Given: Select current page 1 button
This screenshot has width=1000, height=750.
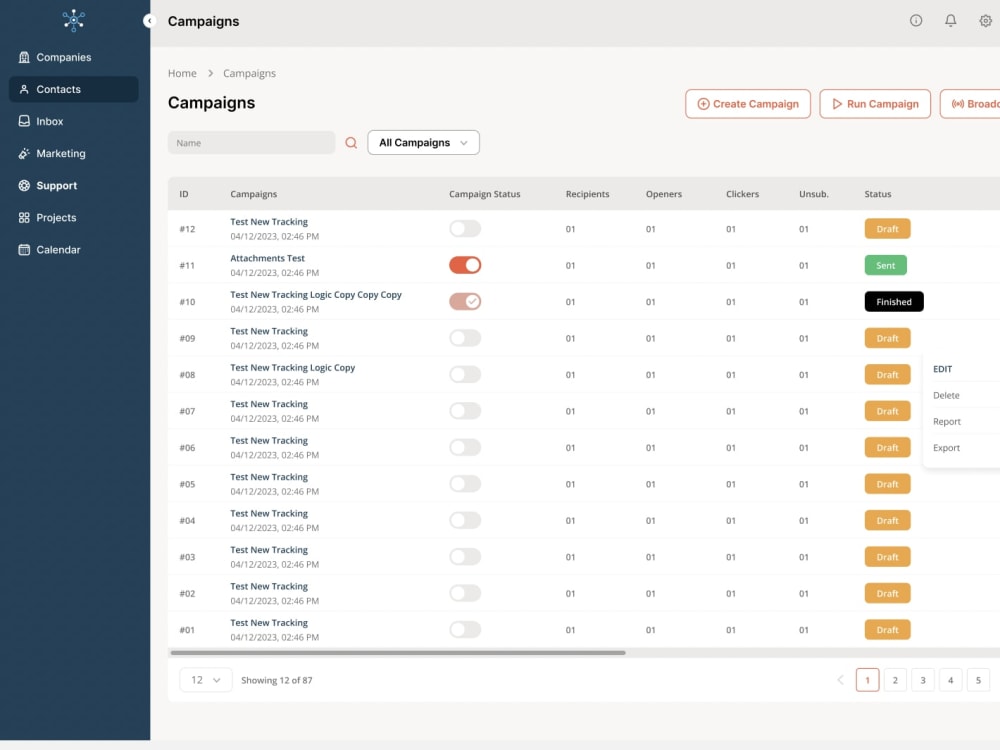Looking at the screenshot, I should point(867,680).
